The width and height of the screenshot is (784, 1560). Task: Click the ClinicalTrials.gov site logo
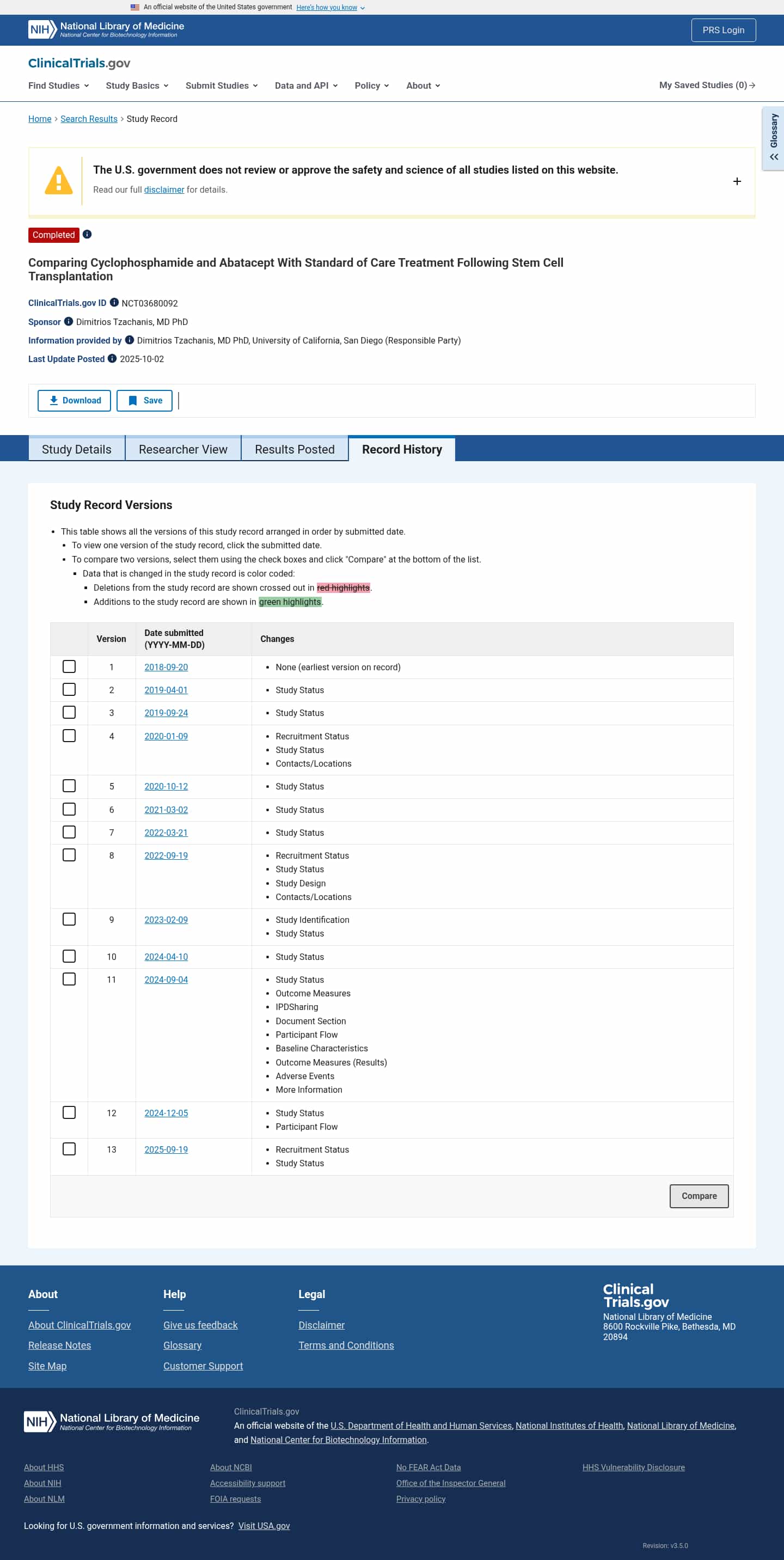coord(79,63)
